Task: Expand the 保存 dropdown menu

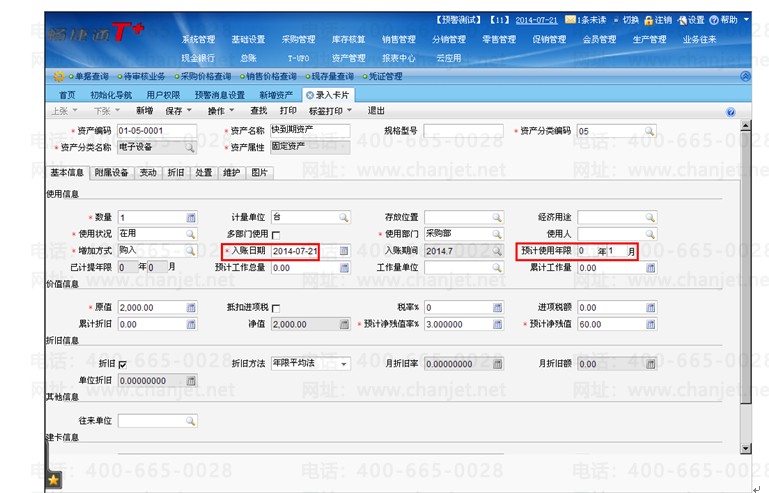Action: point(179,111)
